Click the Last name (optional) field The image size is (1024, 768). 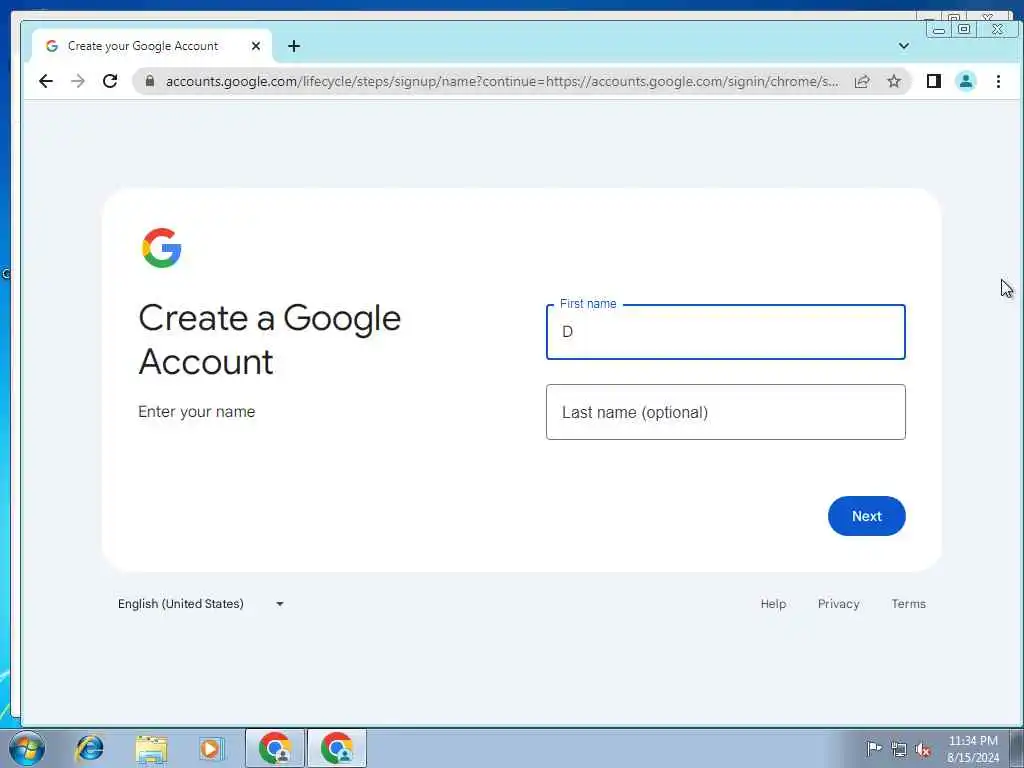coord(726,412)
